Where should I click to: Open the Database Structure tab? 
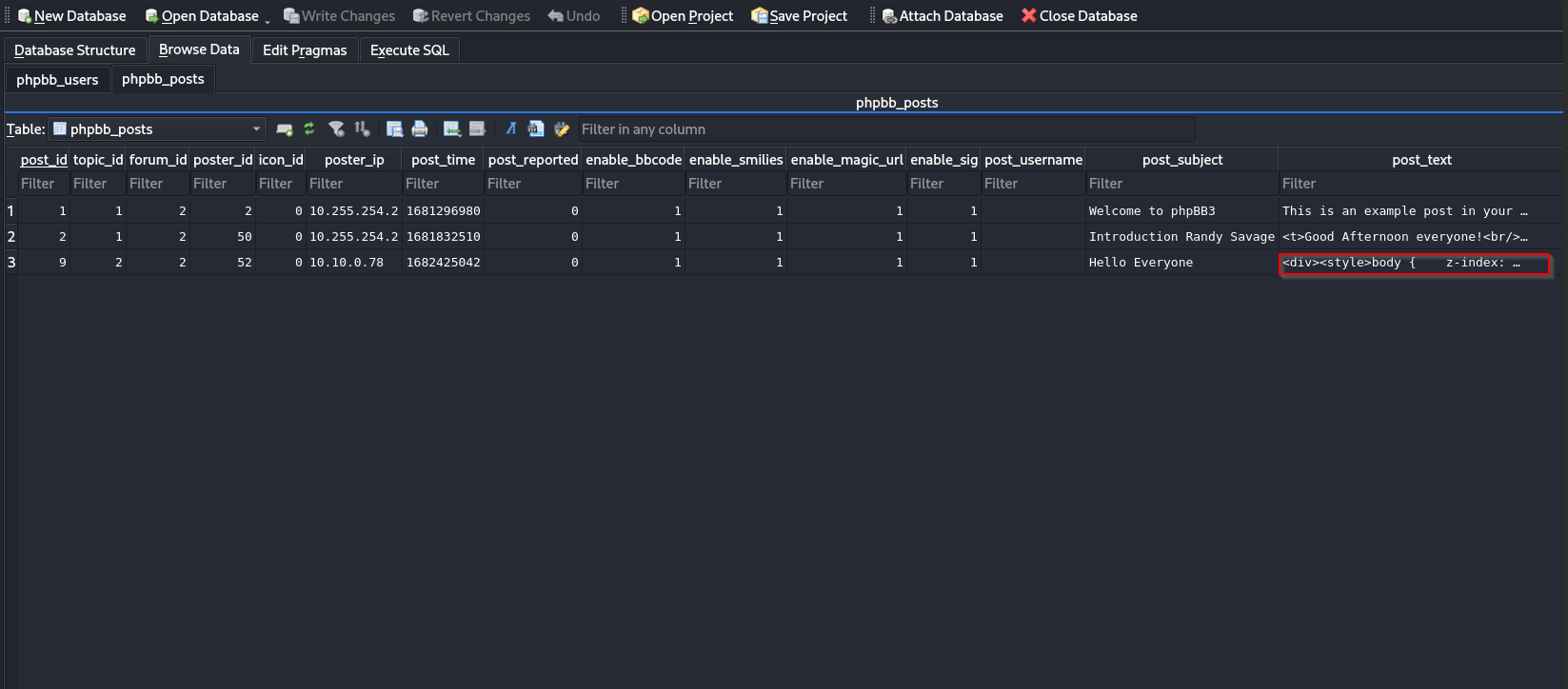(x=75, y=50)
